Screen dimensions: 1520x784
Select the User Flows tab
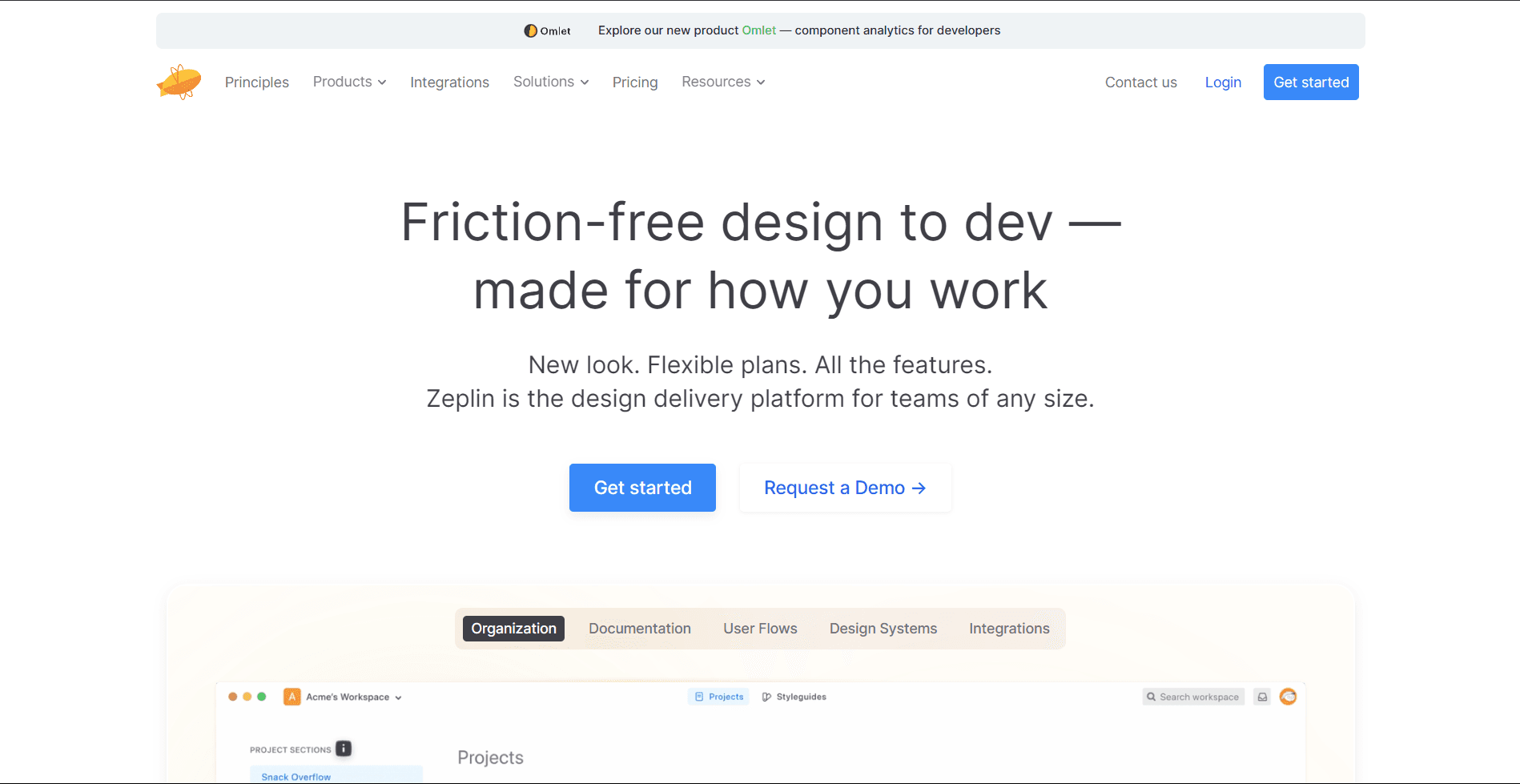point(760,629)
